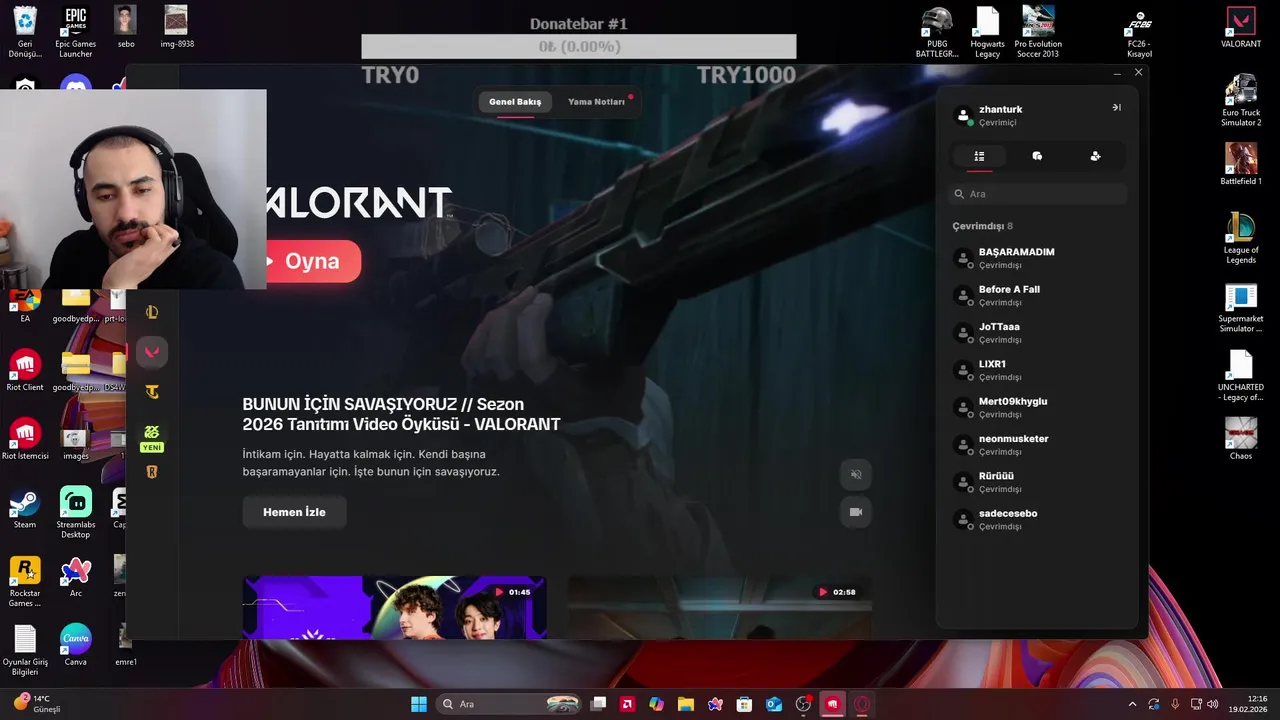
Task: Open the Battlefield 1 desktop icon
Action: point(1241,164)
